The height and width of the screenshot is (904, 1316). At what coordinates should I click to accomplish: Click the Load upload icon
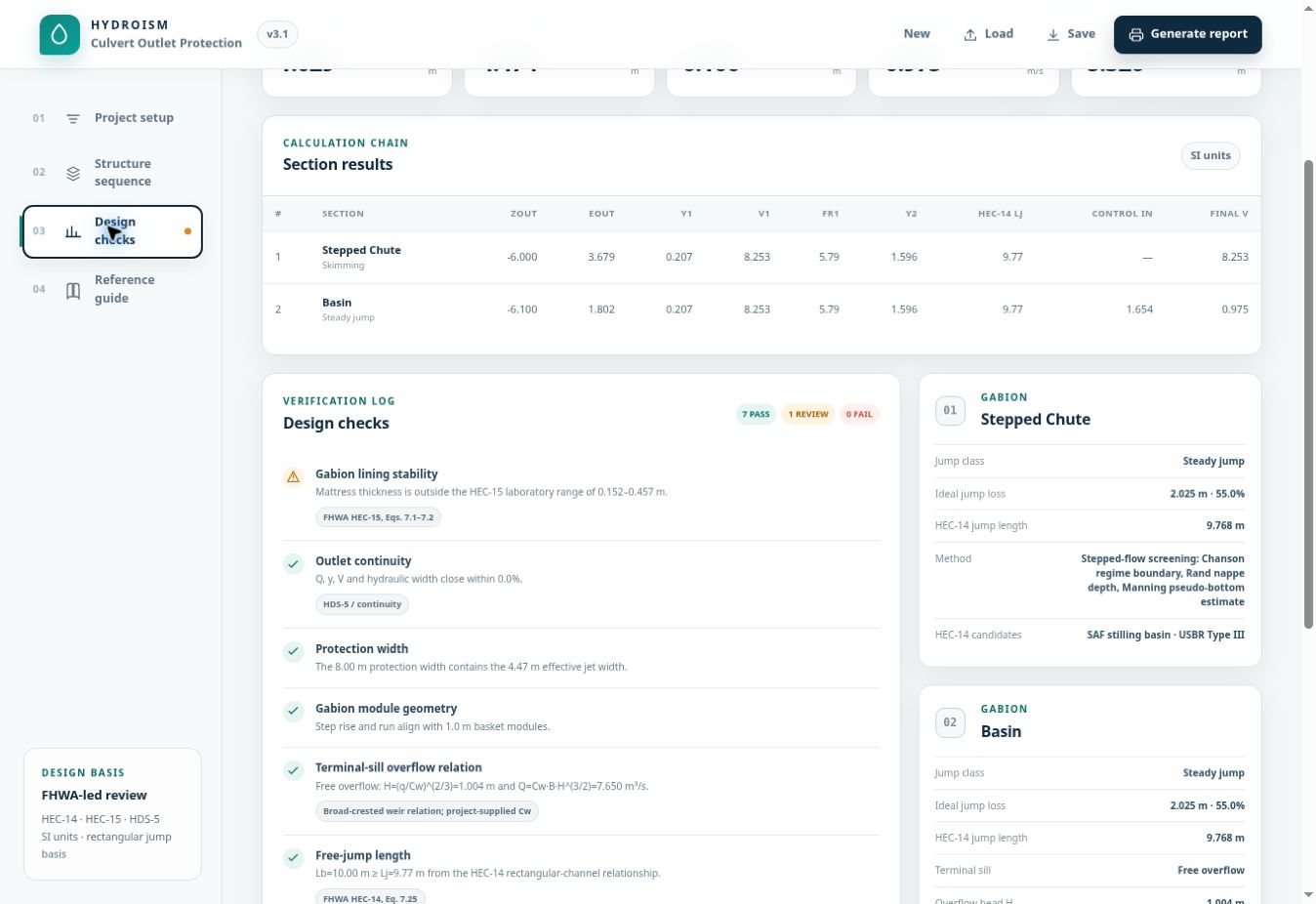pos(970,34)
